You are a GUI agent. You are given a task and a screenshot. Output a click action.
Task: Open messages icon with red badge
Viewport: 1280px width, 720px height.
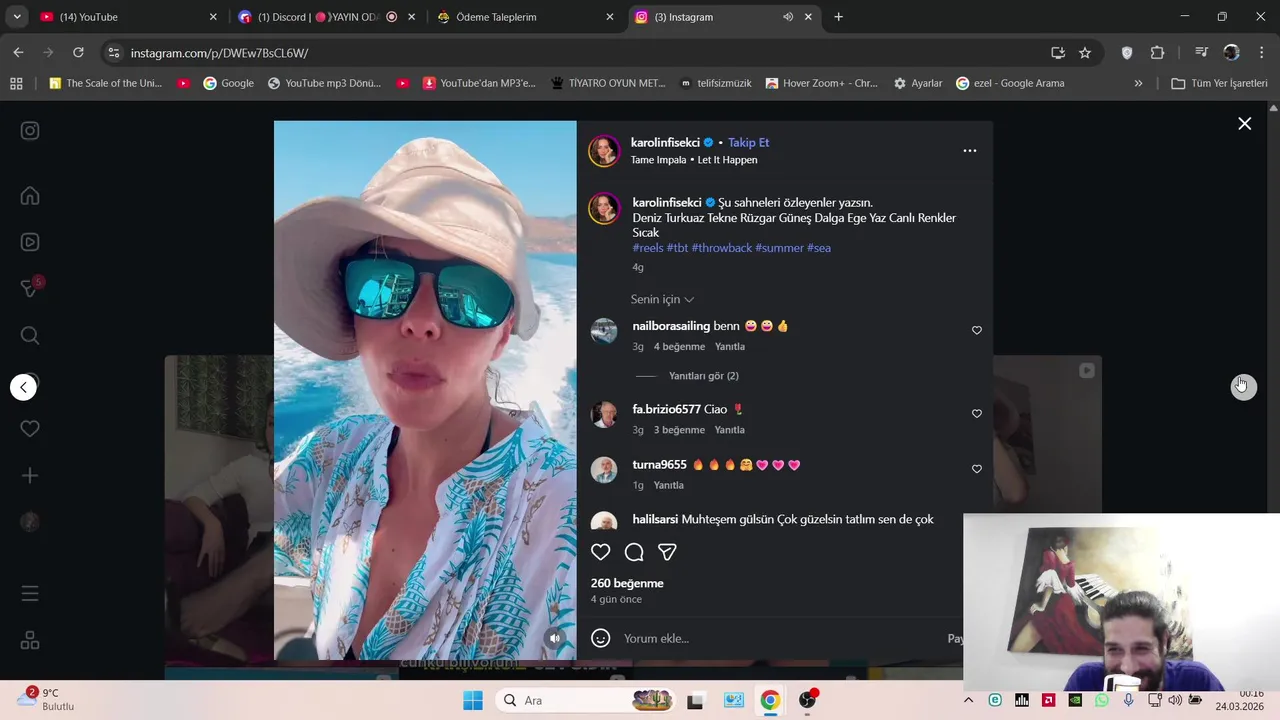tap(31, 288)
